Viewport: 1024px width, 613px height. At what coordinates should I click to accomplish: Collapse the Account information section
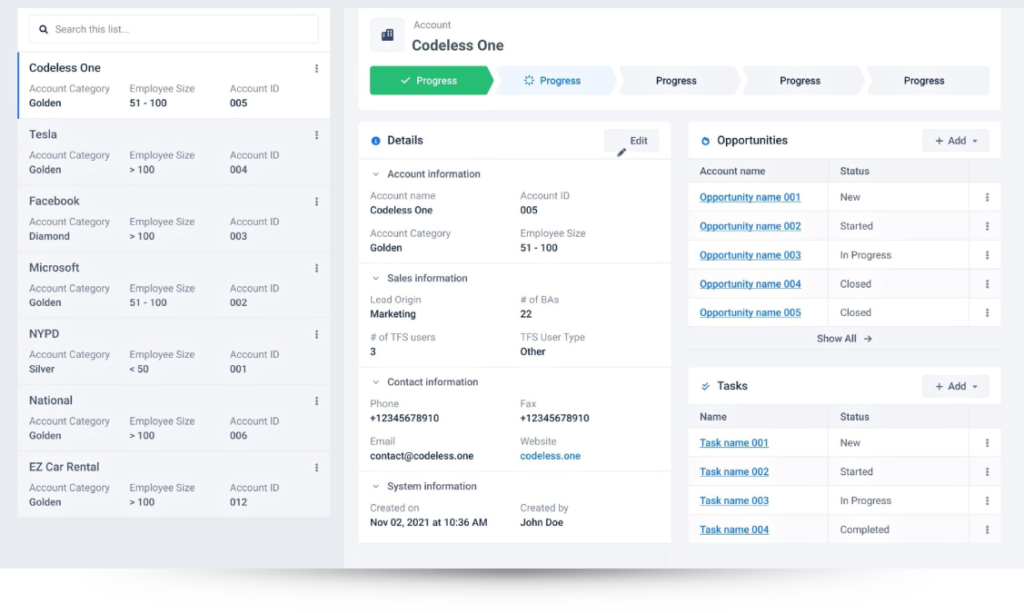point(376,174)
